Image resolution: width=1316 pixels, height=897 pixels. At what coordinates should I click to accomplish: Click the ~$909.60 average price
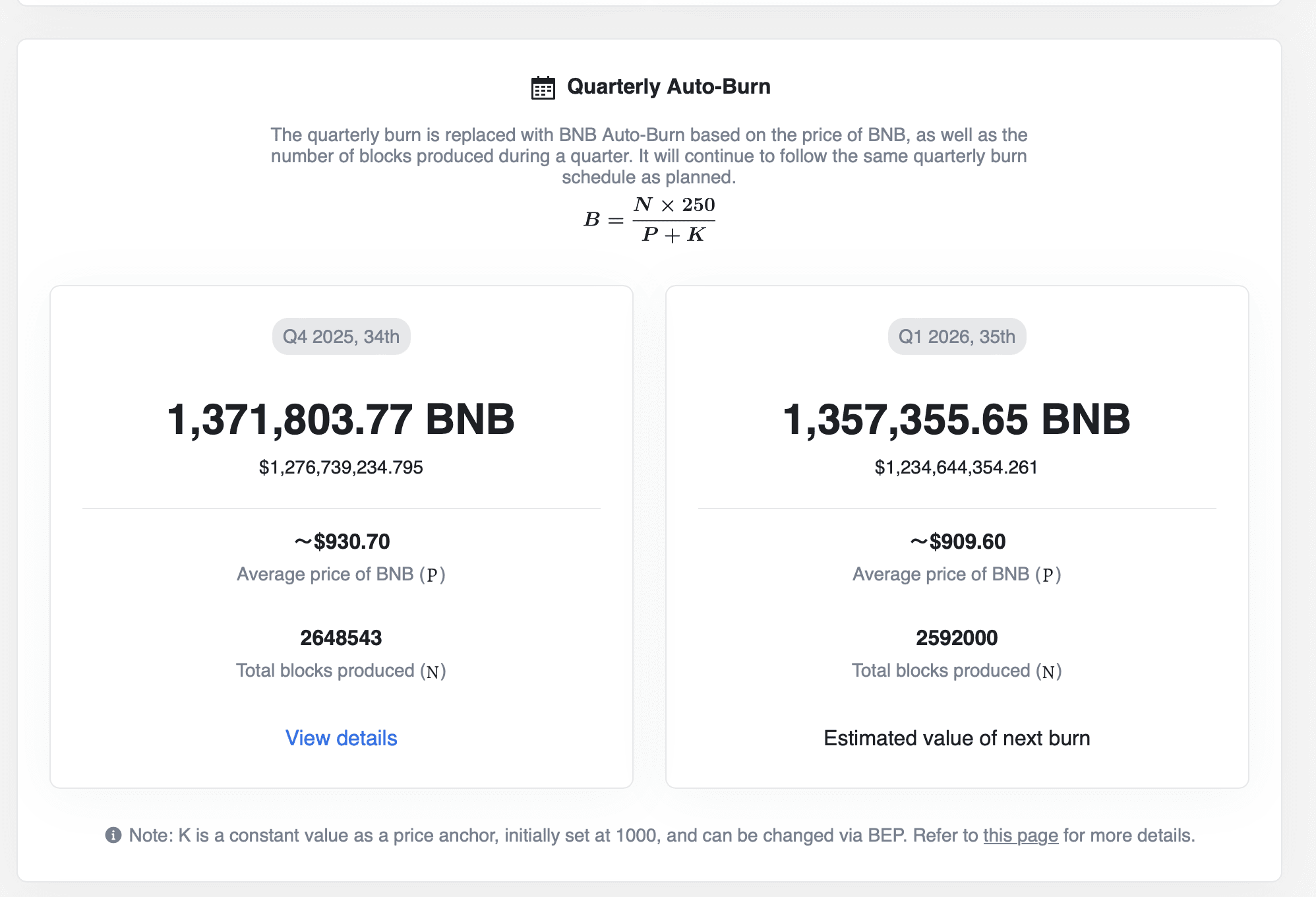click(957, 541)
